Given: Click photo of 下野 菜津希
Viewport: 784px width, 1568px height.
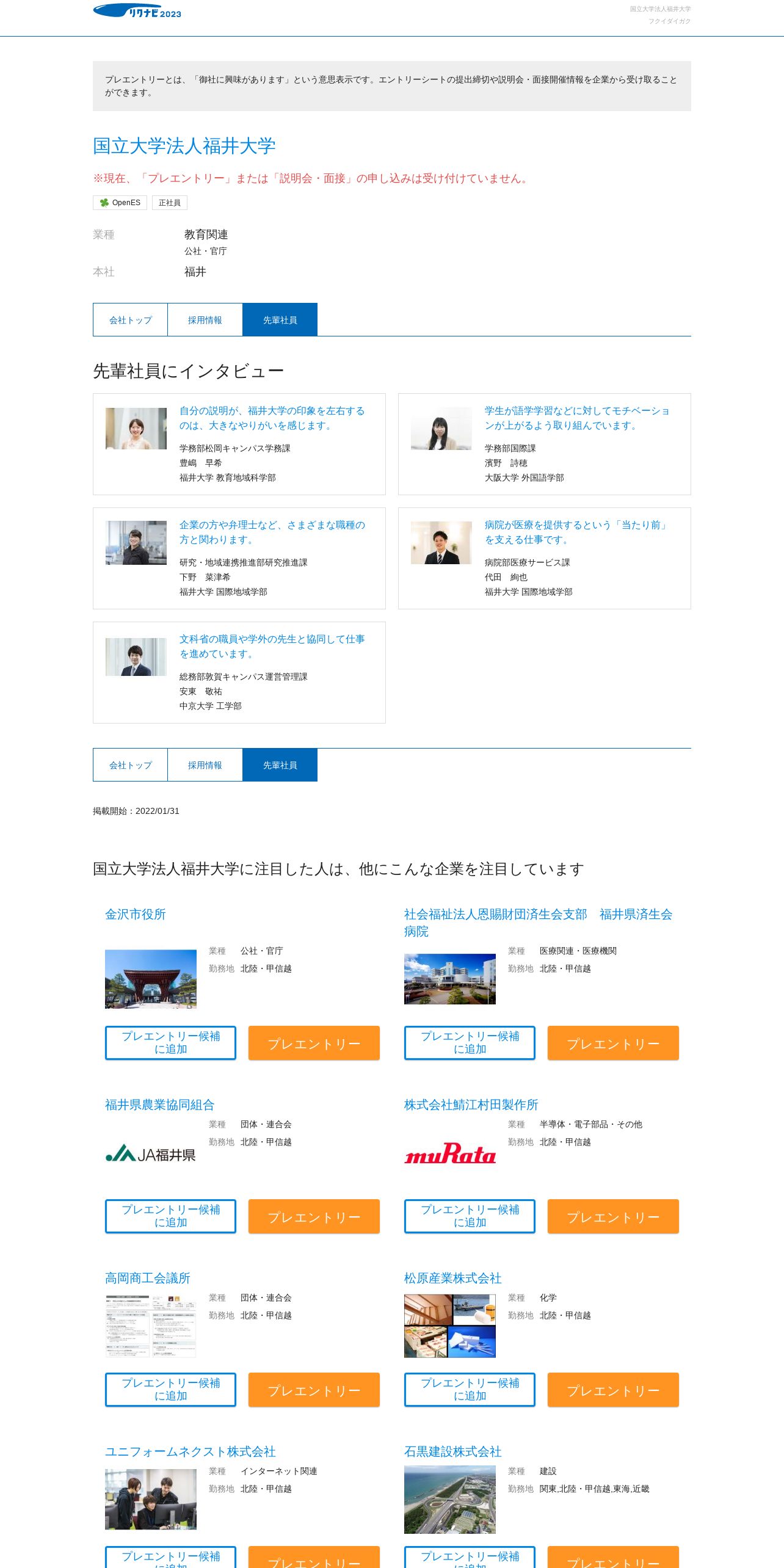Looking at the screenshot, I should point(136,543).
